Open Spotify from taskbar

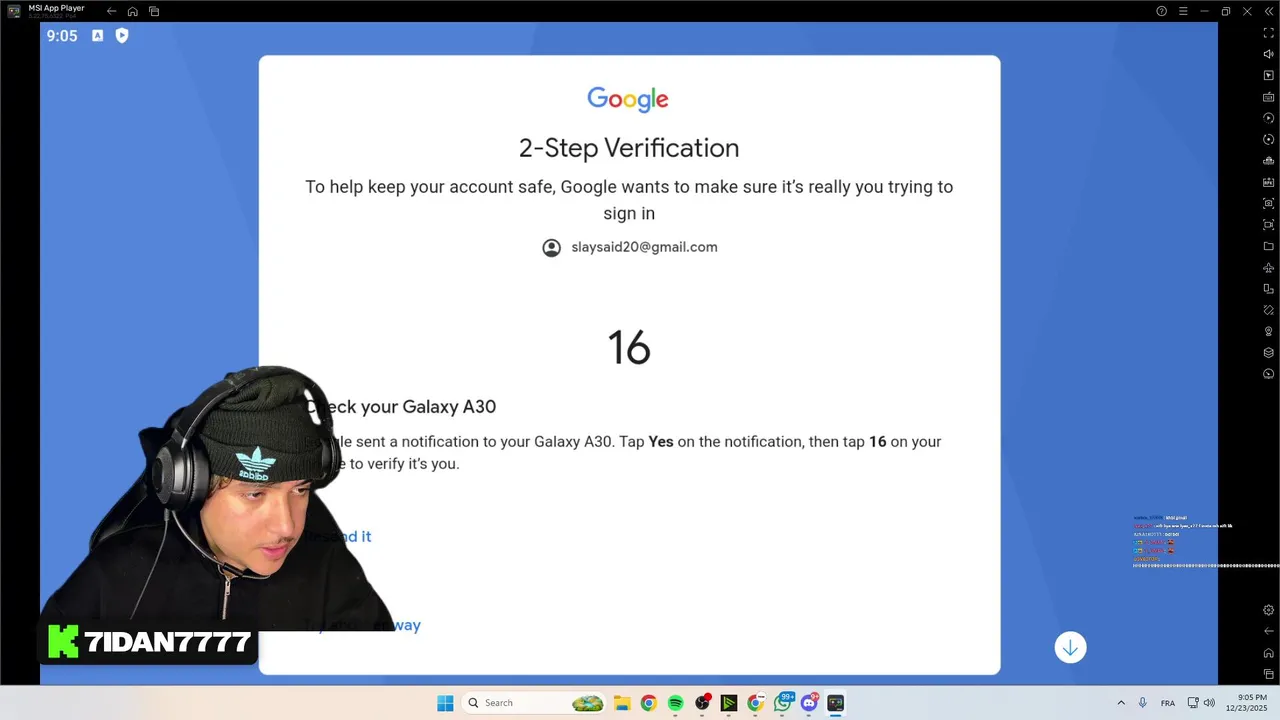[x=675, y=703]
